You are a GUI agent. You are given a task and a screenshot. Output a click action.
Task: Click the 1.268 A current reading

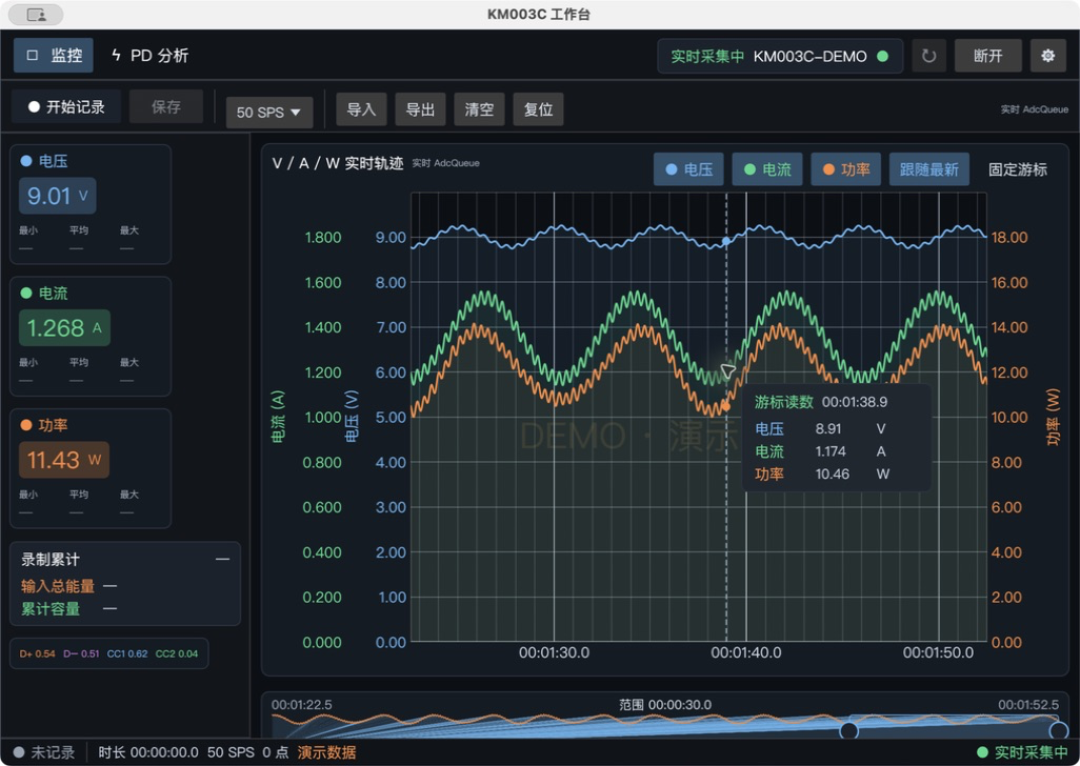[x=64, y=328]
